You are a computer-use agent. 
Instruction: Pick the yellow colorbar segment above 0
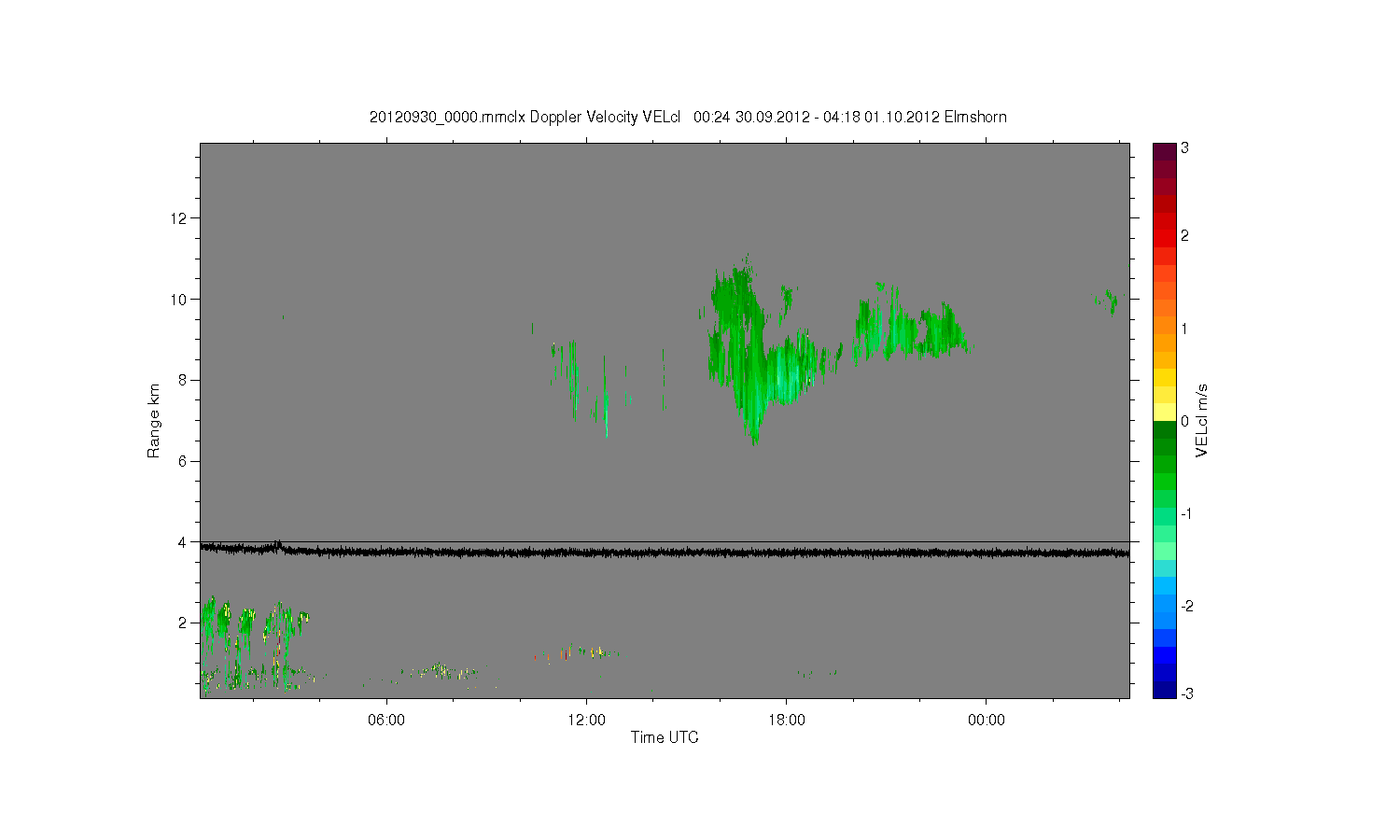coord(1164,412)
